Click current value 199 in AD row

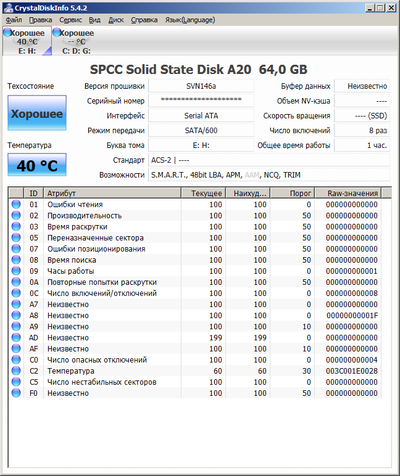(216, 338)
